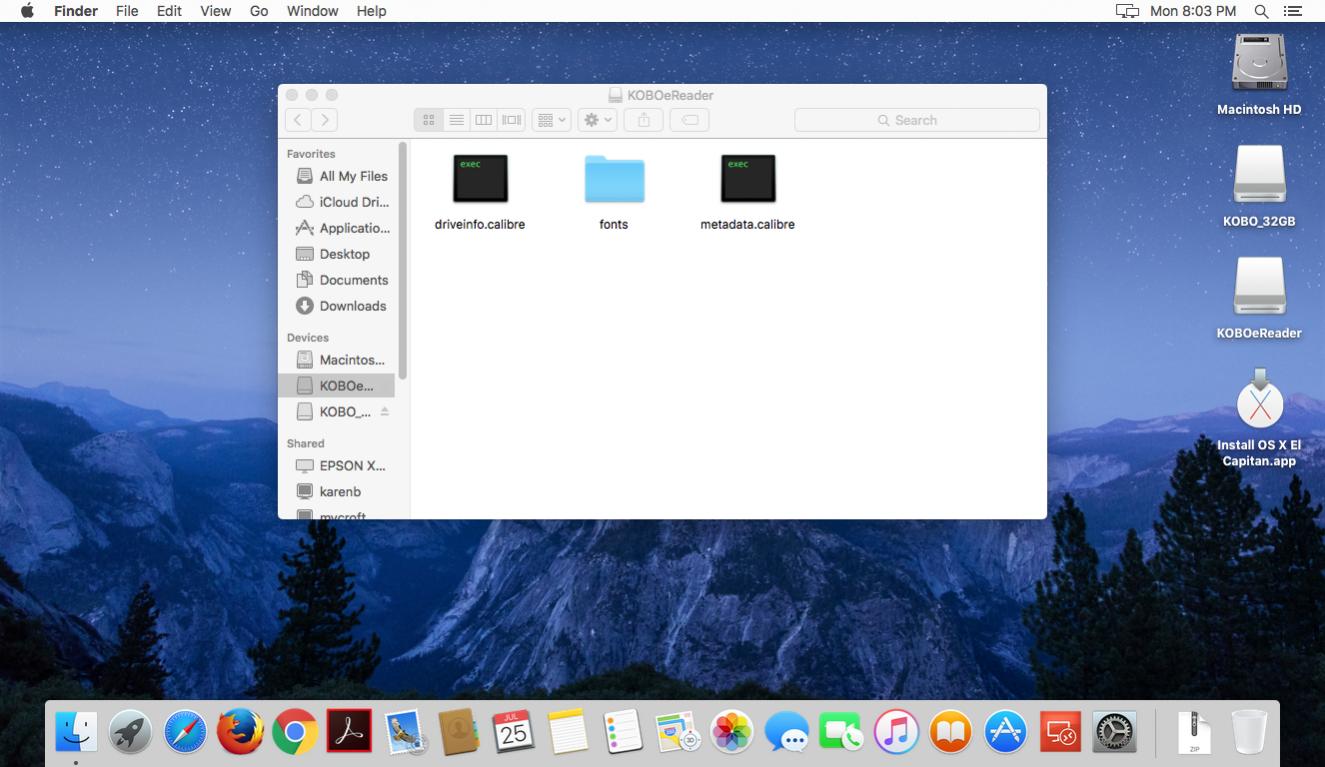Switch Finder to list view

click(456, 120)
